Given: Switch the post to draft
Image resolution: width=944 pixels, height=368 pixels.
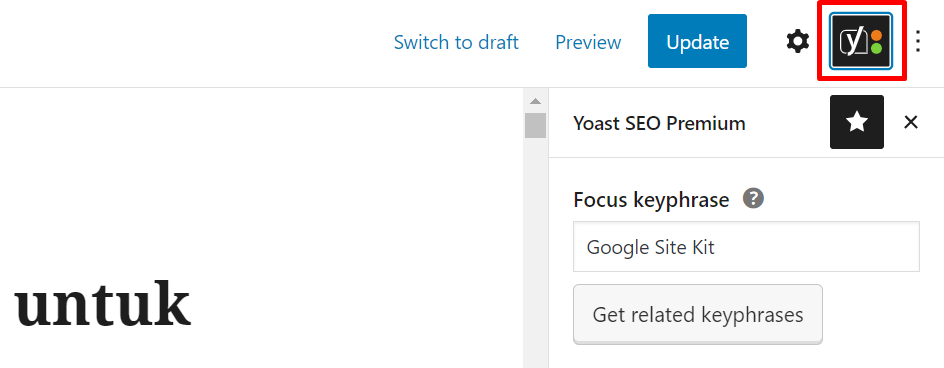Looking at the screenshot, I should click(x=456, y=42).
